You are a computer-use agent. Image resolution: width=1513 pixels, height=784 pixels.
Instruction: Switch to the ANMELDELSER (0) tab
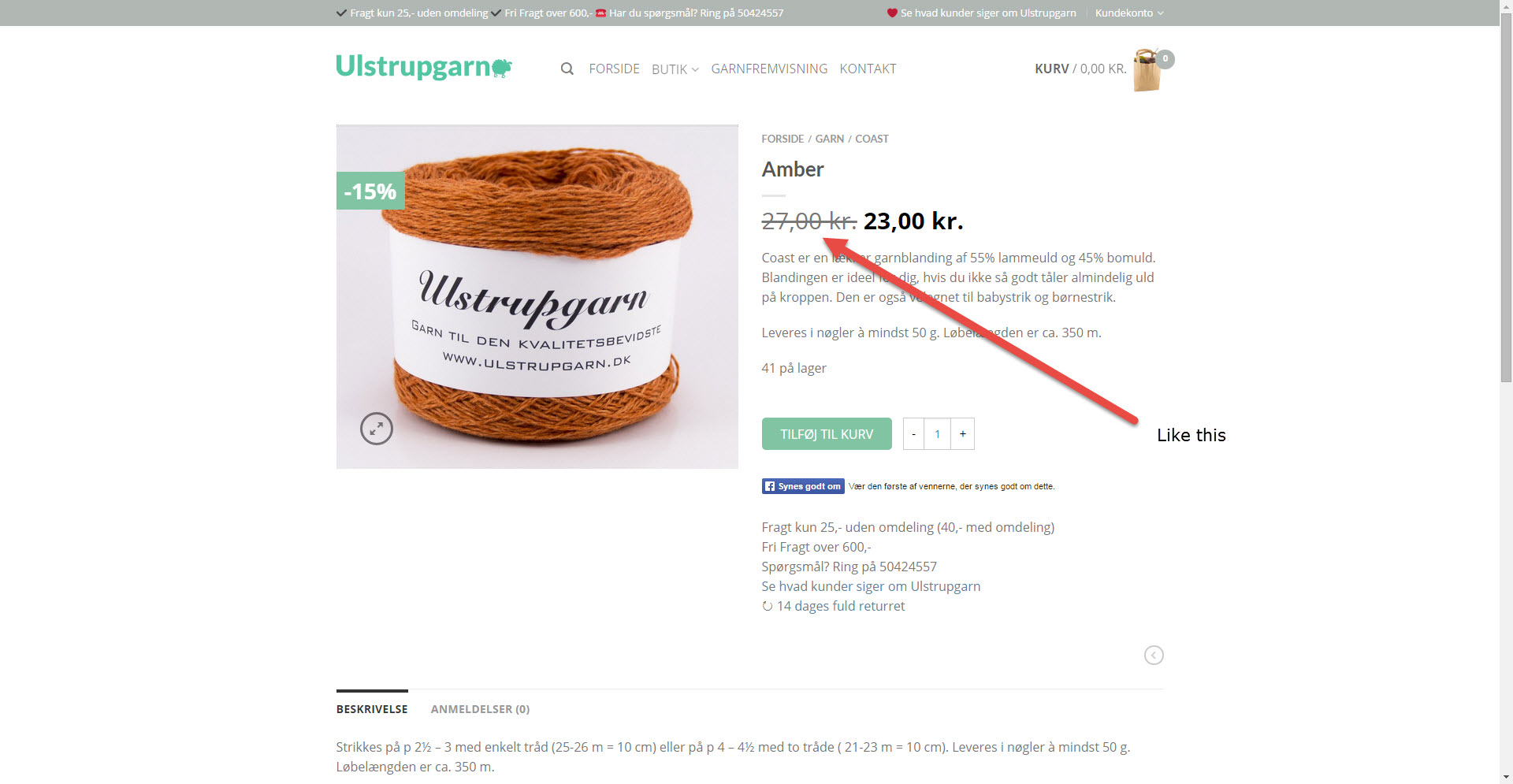(x=480, y=709)
